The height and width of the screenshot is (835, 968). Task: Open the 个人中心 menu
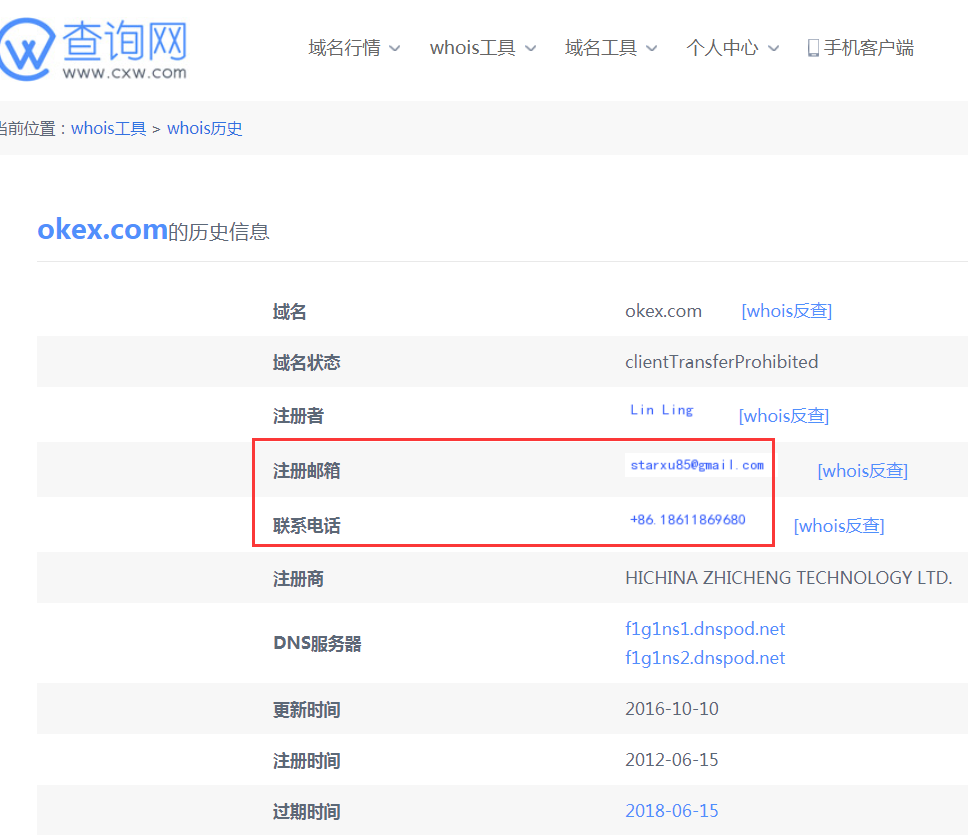pos(722,48)
